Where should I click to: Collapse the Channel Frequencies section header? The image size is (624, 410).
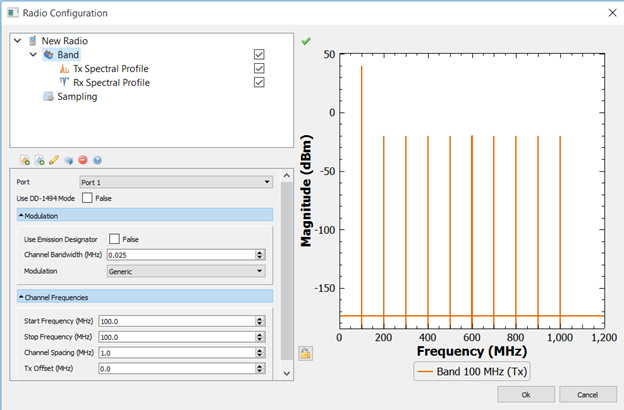[145, 297]
